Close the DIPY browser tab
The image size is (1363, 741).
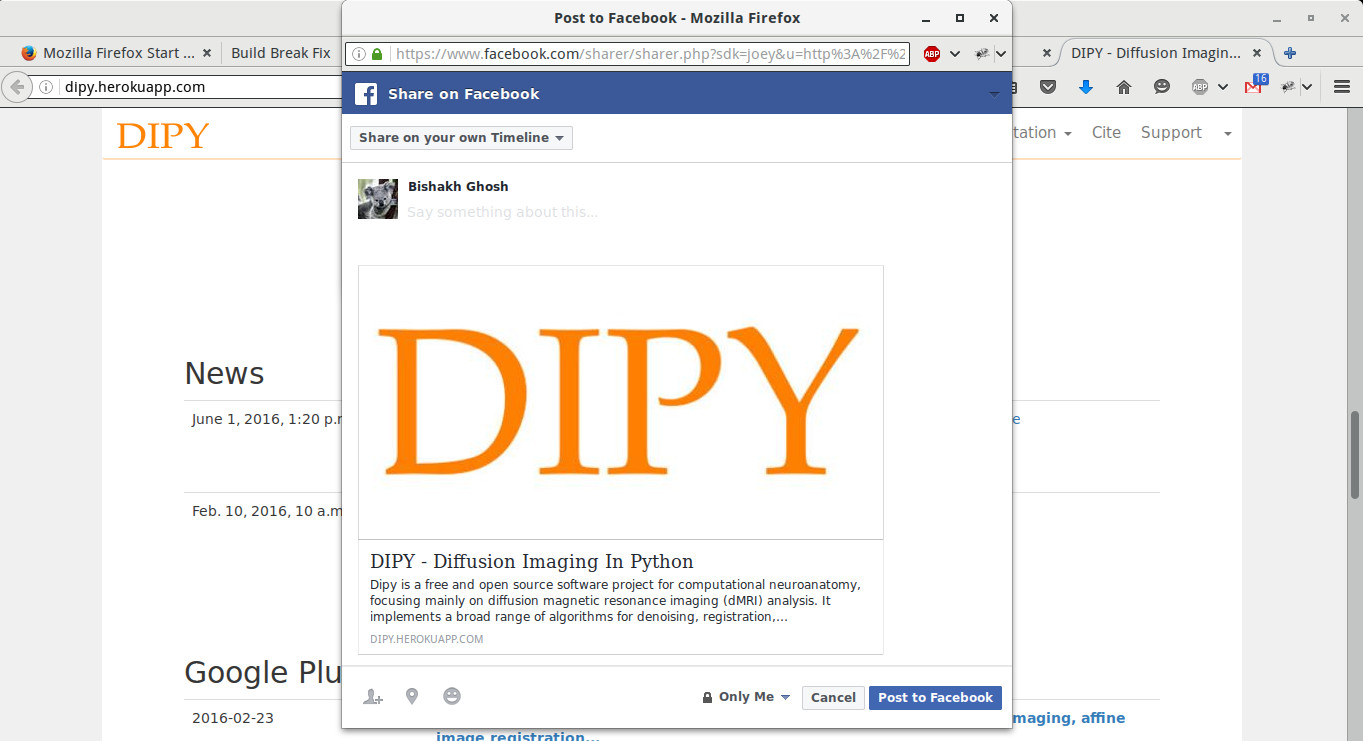tap(1258, 53)
